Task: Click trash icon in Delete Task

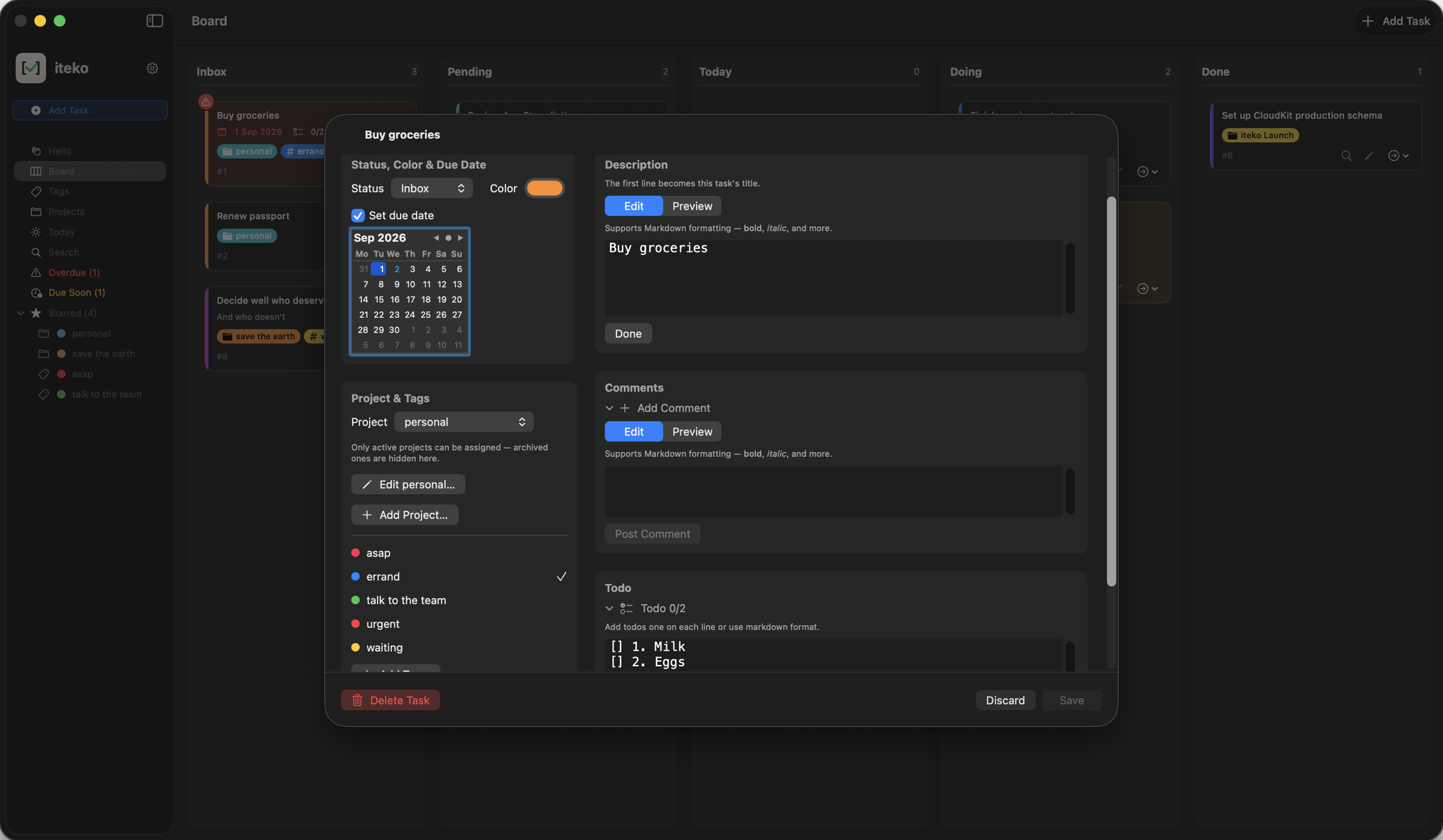Action: (357, 700)
